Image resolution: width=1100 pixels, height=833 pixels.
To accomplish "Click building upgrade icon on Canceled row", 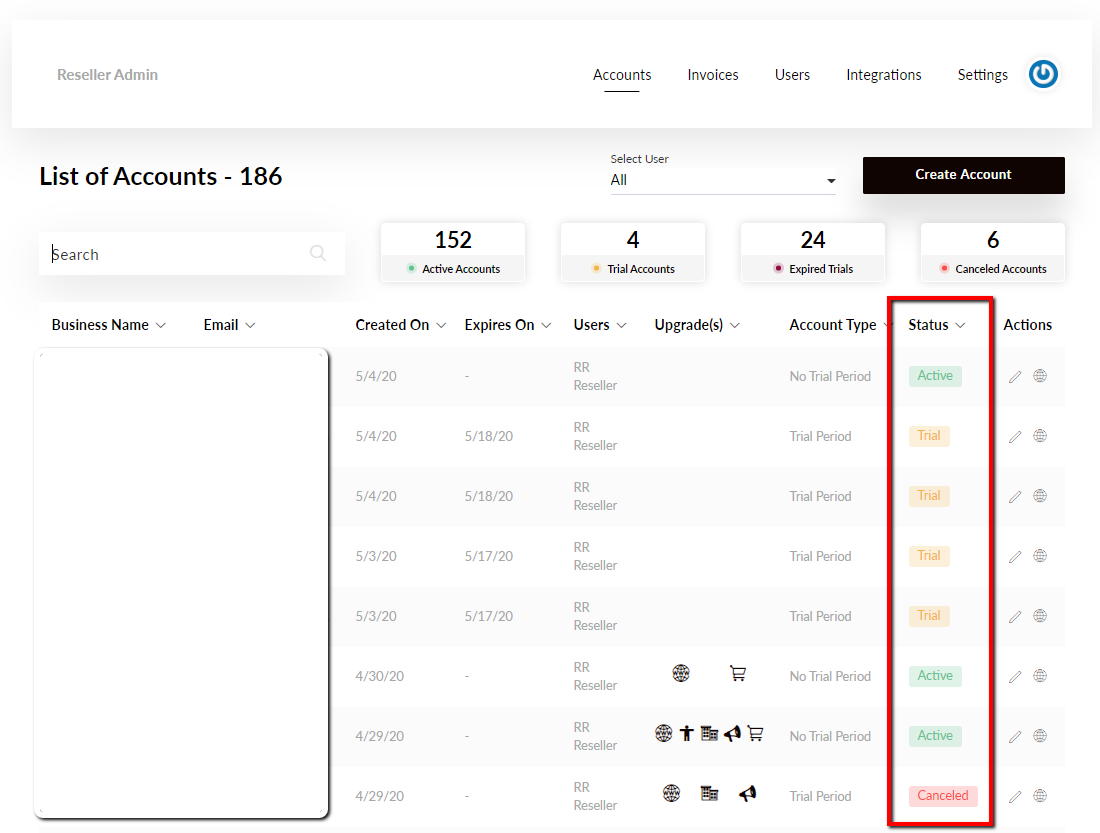I will [x=709, y=794].
